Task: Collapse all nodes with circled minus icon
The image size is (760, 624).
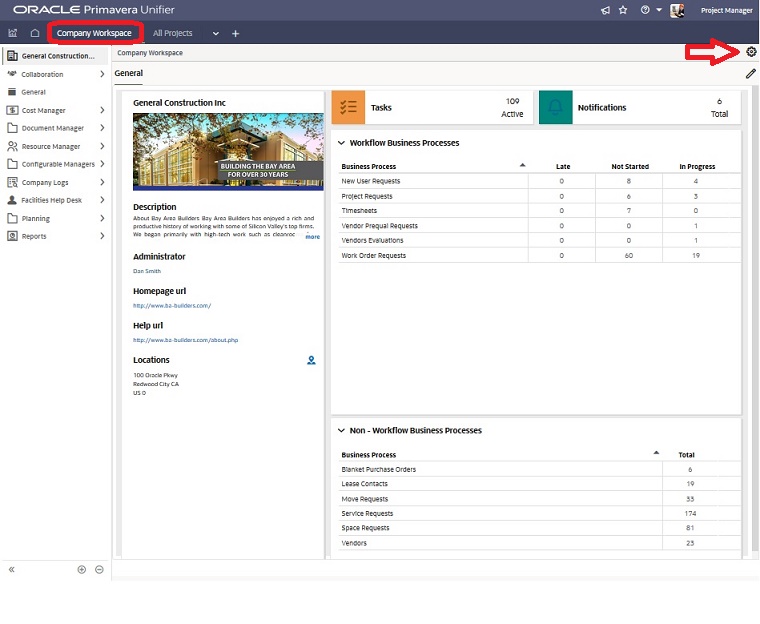Action: pos(99,569)
